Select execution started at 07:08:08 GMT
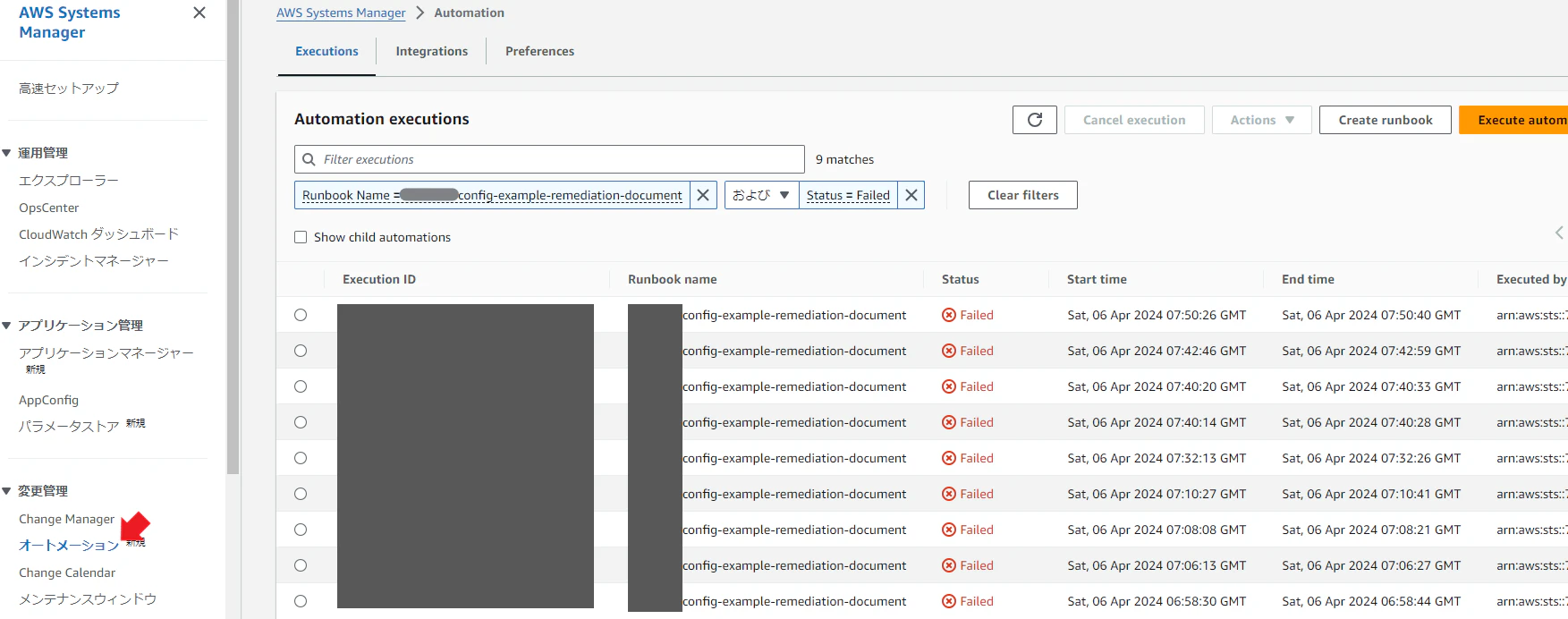Screen dimensions: 1568x619 (x=301, y=530)
